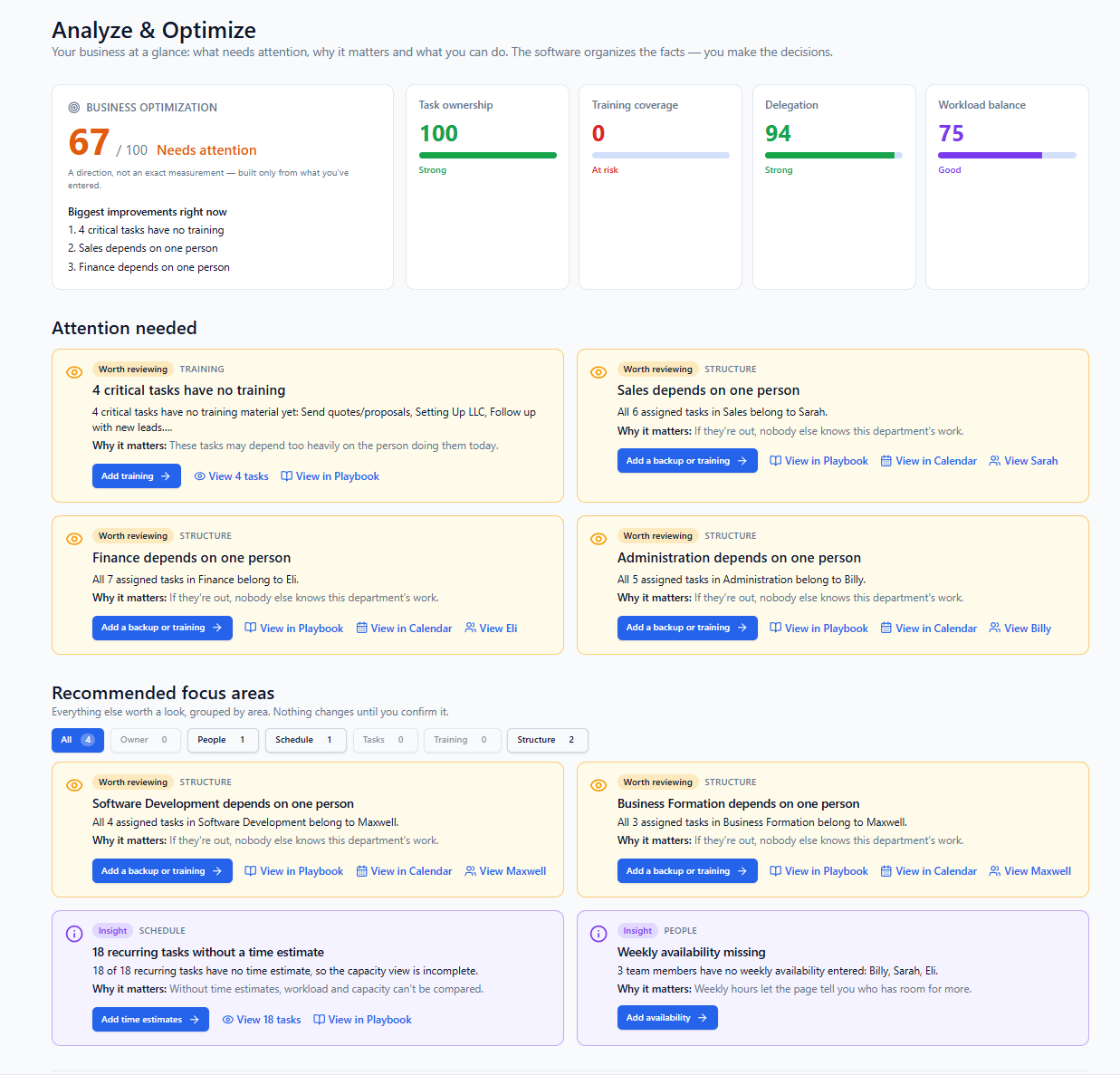
Task: Click the Delegation progress bar
Action: pyautogui.click(x=834, y=156)
